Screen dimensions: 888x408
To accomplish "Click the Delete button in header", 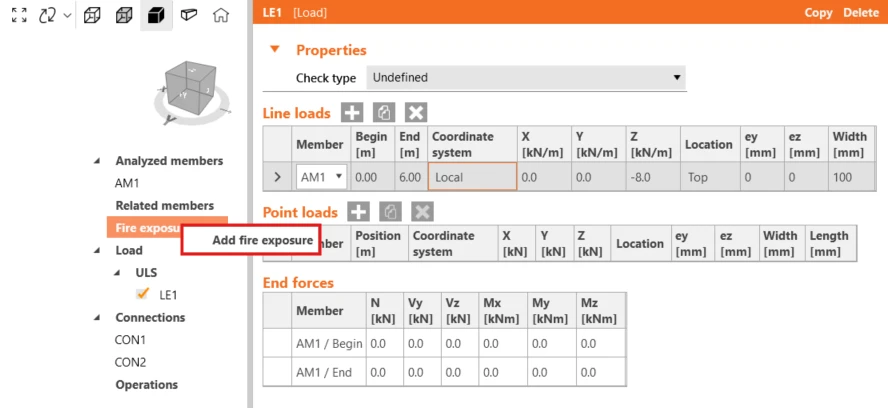I will (861, 12).
